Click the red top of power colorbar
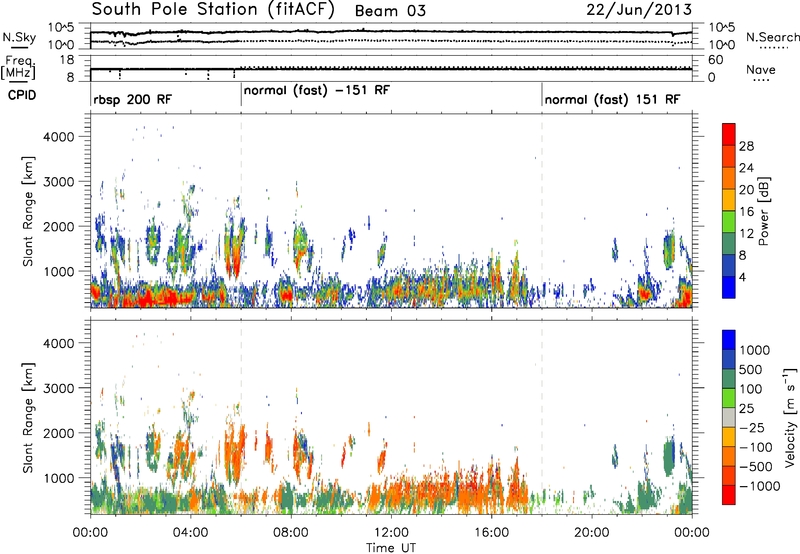Viewport: 800px width, 554px height. [729, 134]
